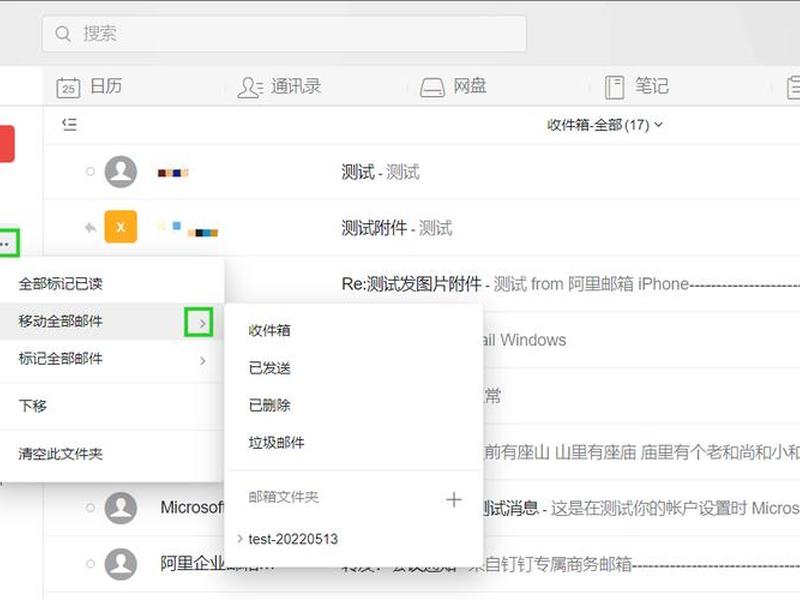Open the 收件箱-全部 (17) filter dropdown
Viewport: 800px width, 600px height.
pos(604,125)
